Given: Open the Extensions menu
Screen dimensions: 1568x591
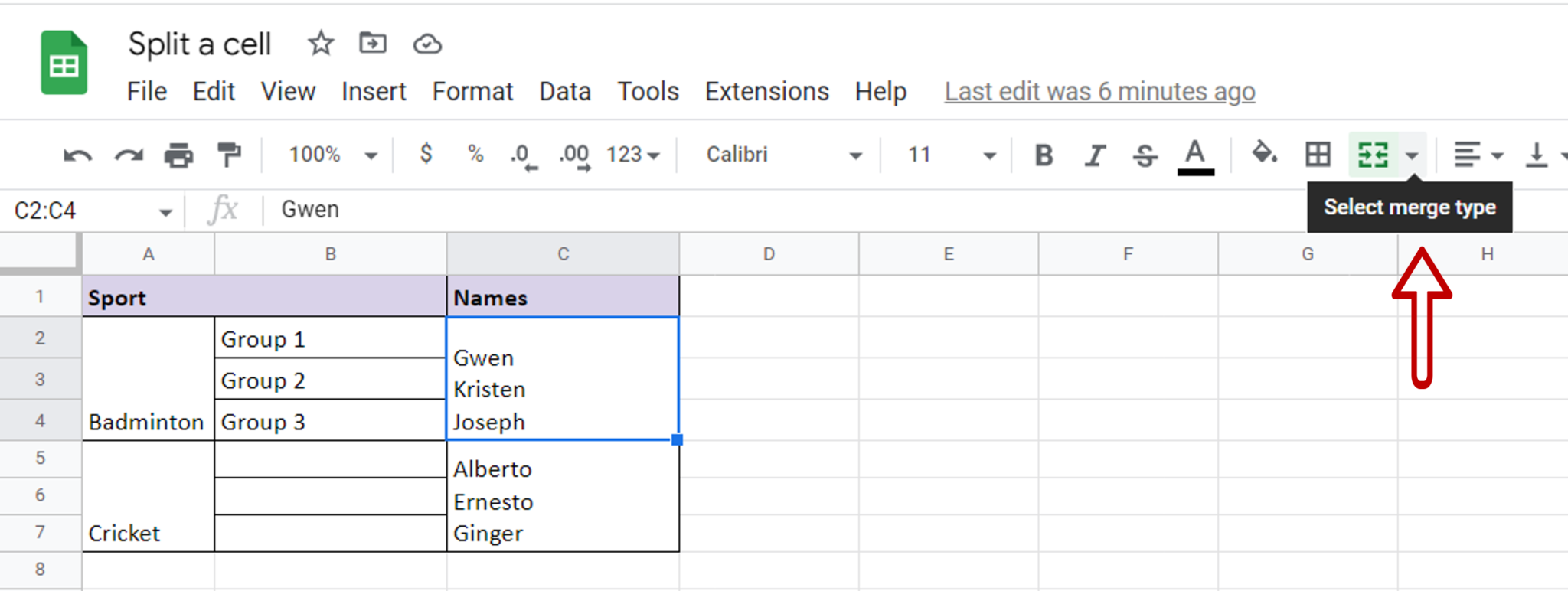Looking at the screenshot, I should click(x=766, y=91).
